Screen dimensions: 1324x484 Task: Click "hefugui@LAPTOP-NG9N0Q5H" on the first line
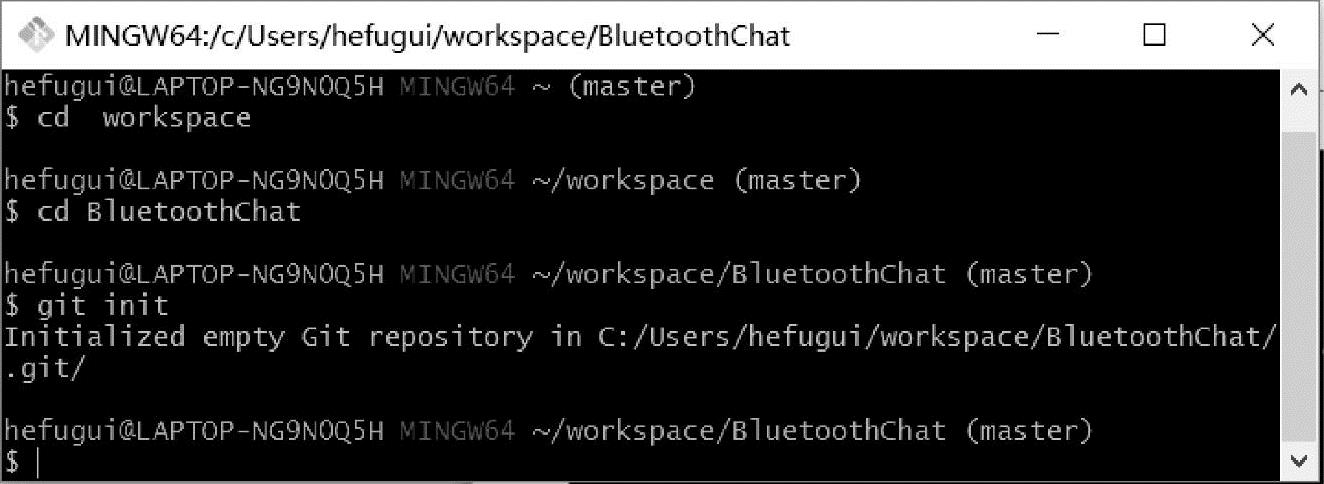194,87
